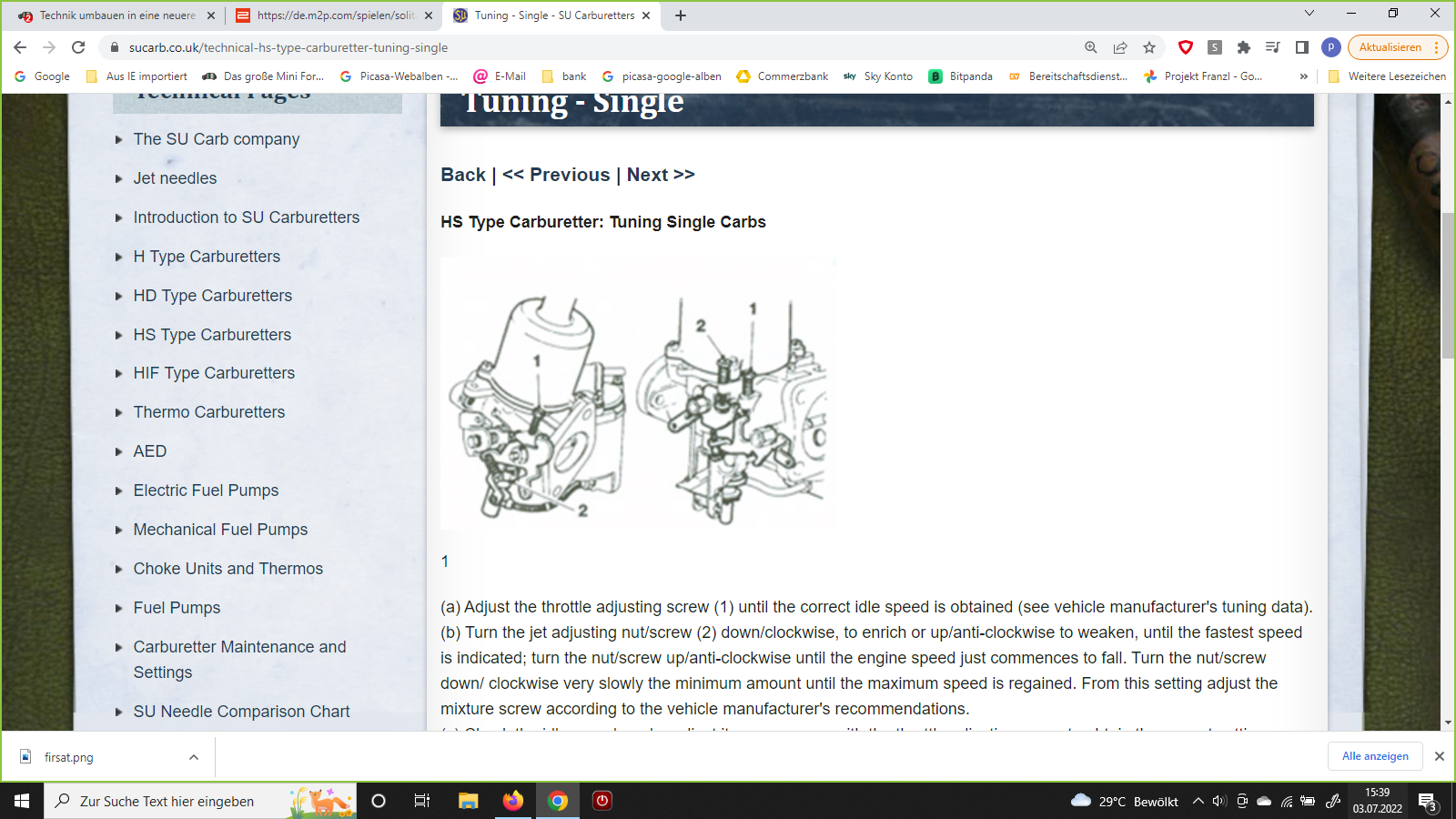Toggle the browser side panel icon
The width and height of the screenshot is (1456, 819).
pyautogui.click(x=1302, y=47)
